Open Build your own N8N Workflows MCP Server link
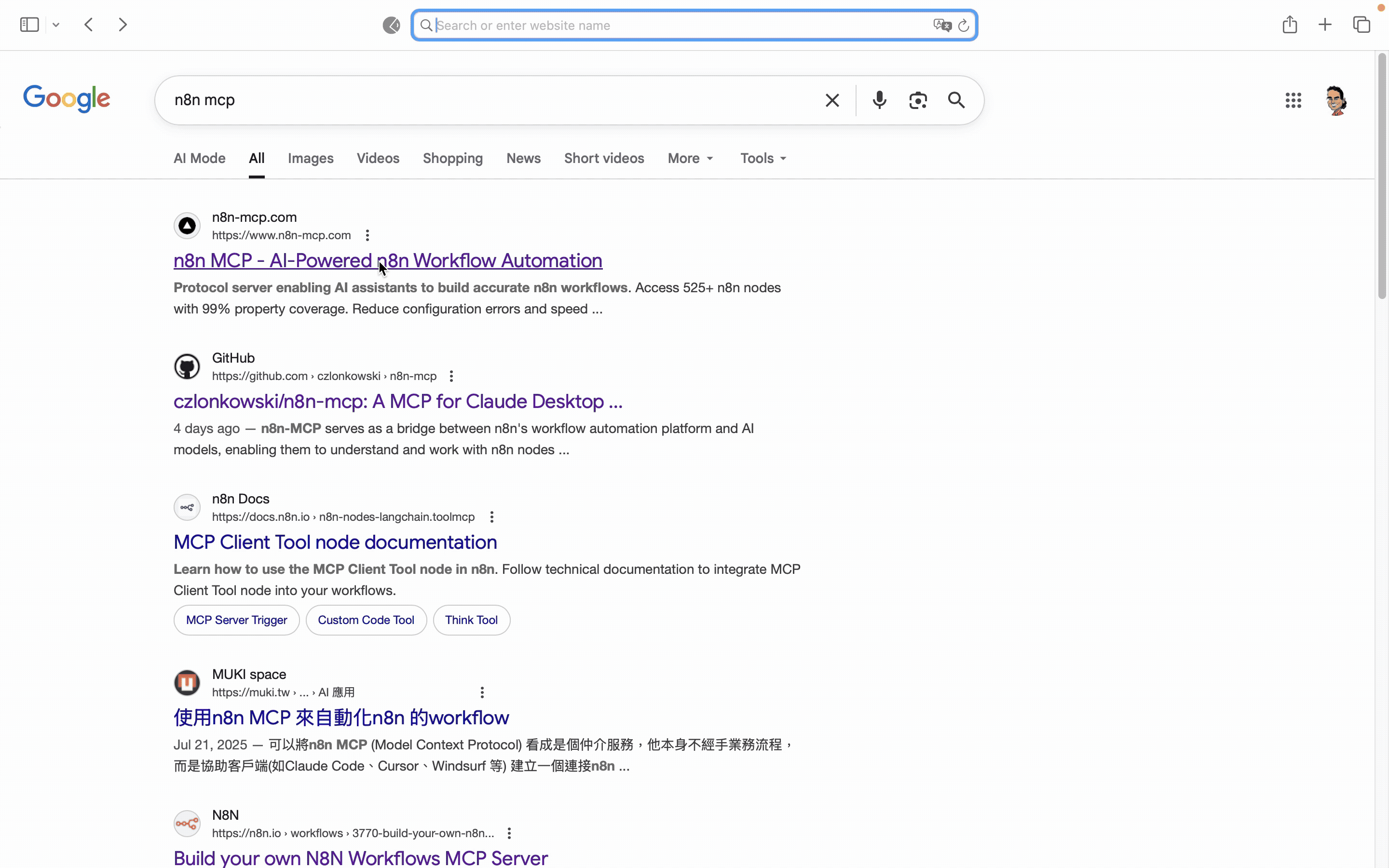 point(360,858)
